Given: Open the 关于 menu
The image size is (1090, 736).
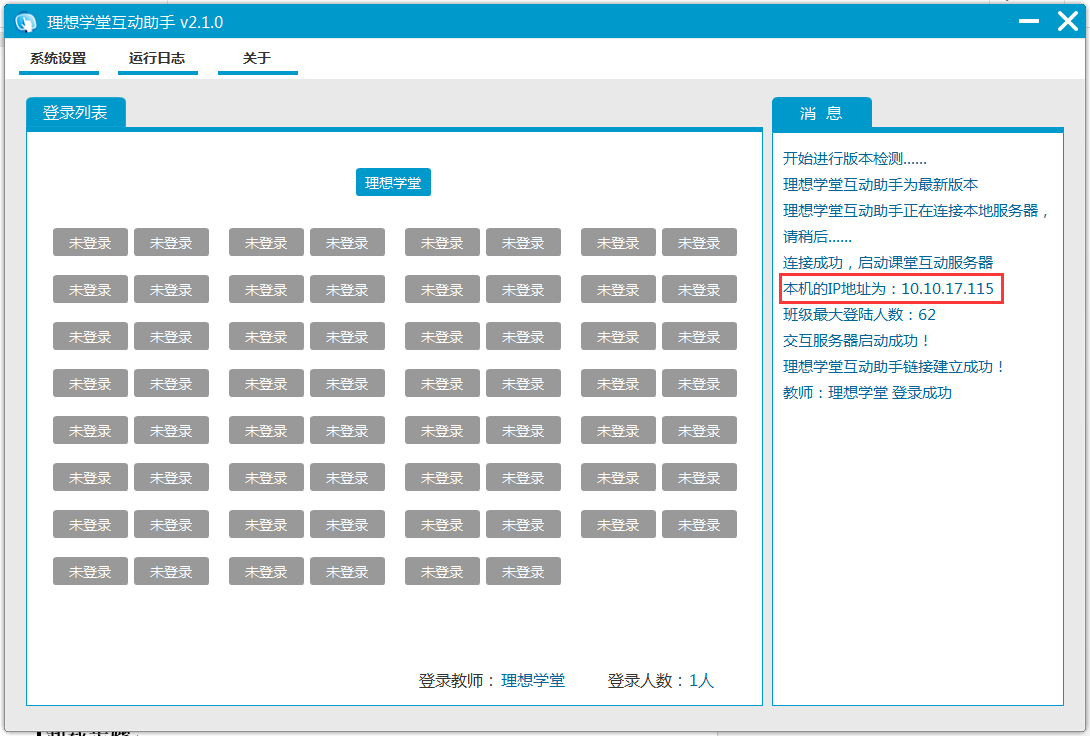Looking at the screenshot, I should click(x=257, y=58).
